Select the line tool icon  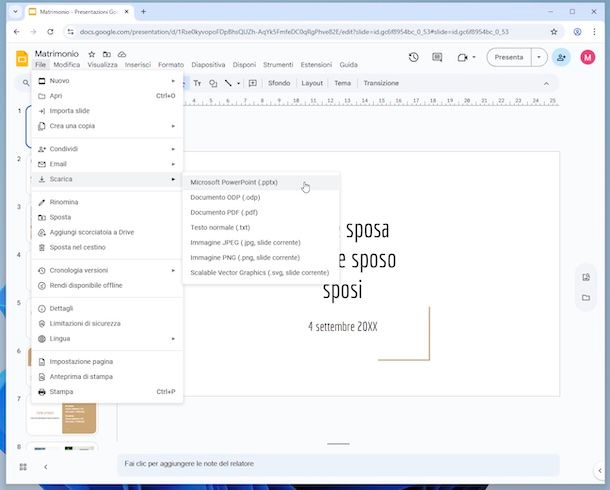click(228, 83)
